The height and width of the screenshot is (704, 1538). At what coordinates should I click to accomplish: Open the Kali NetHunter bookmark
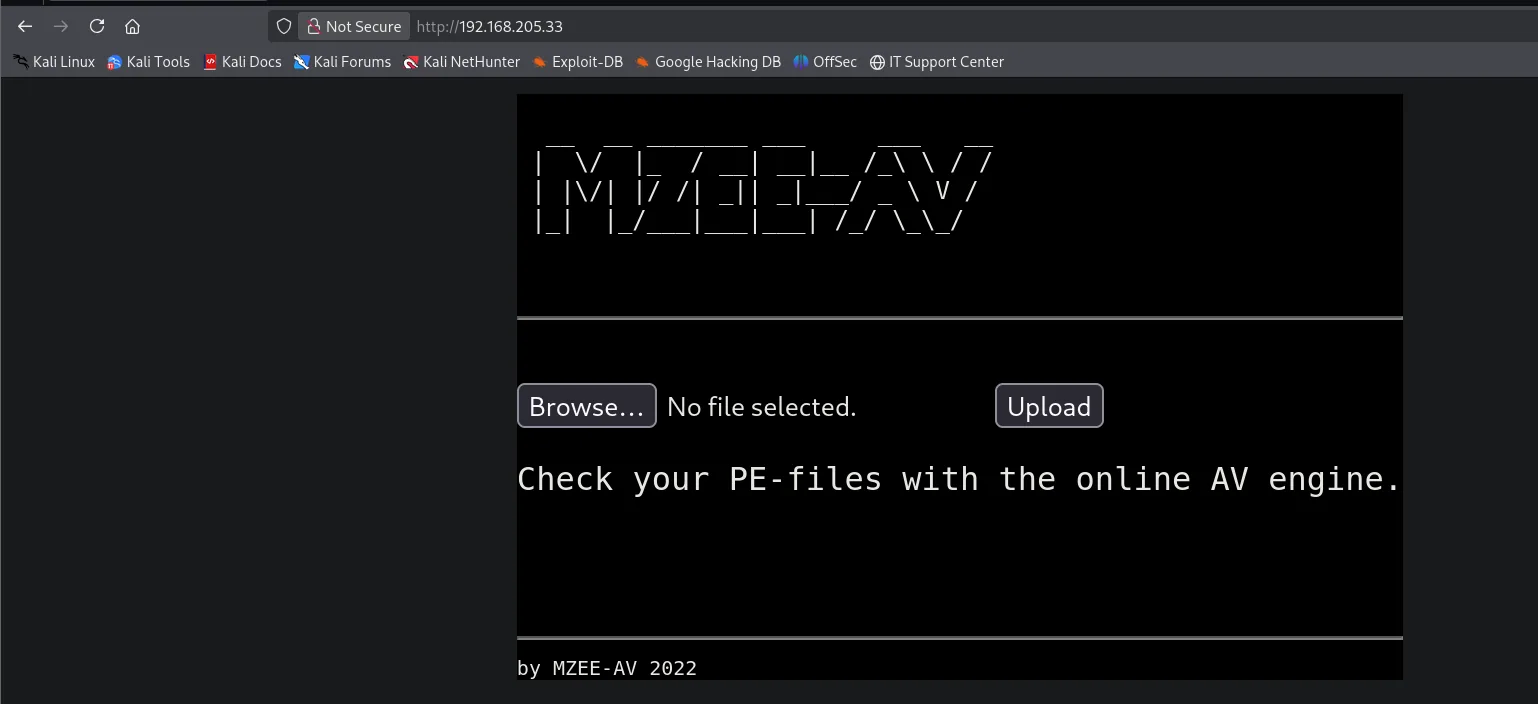461,62
